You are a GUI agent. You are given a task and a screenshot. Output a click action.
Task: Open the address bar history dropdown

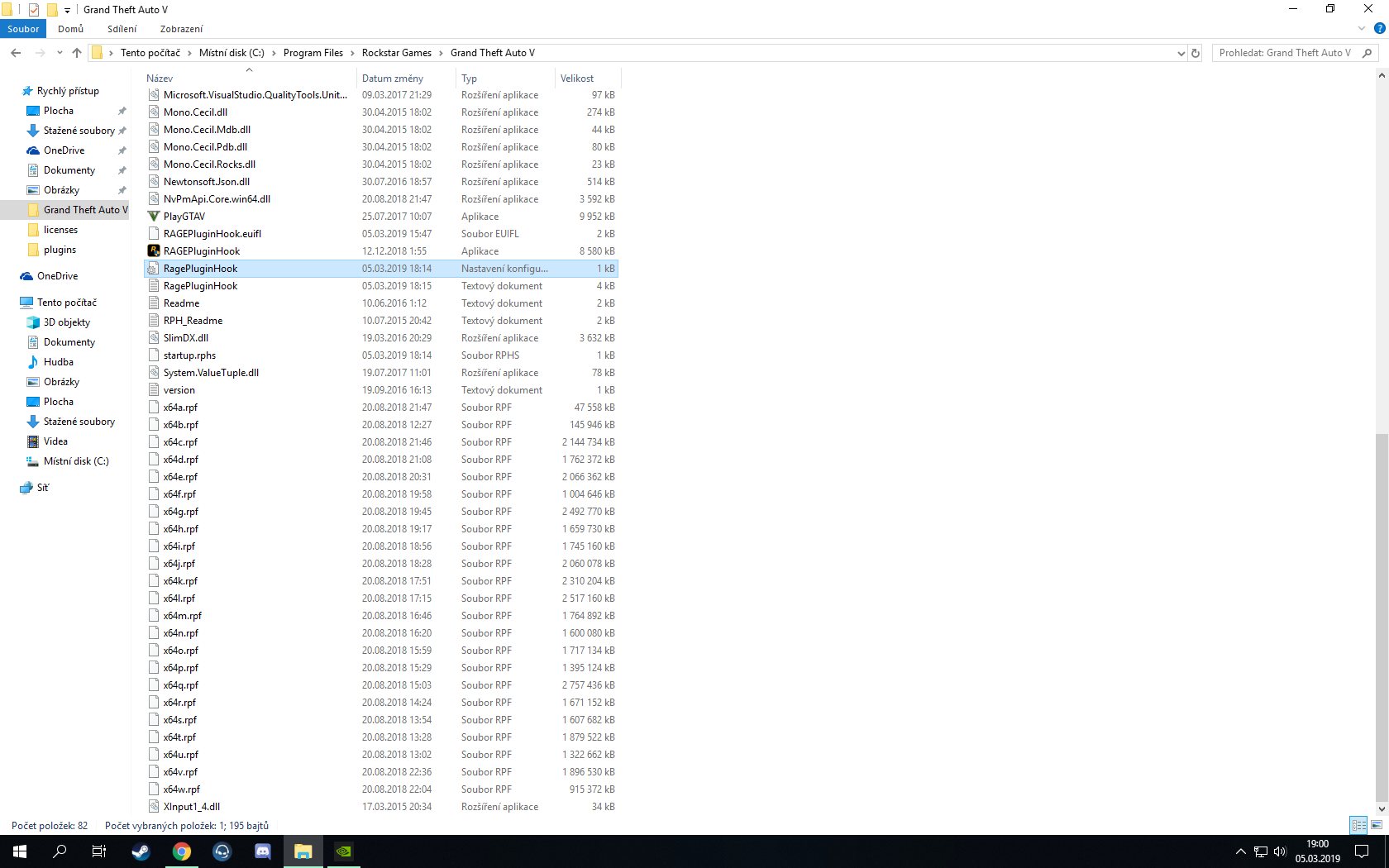pyautogui.click(x=1181, y=53)
